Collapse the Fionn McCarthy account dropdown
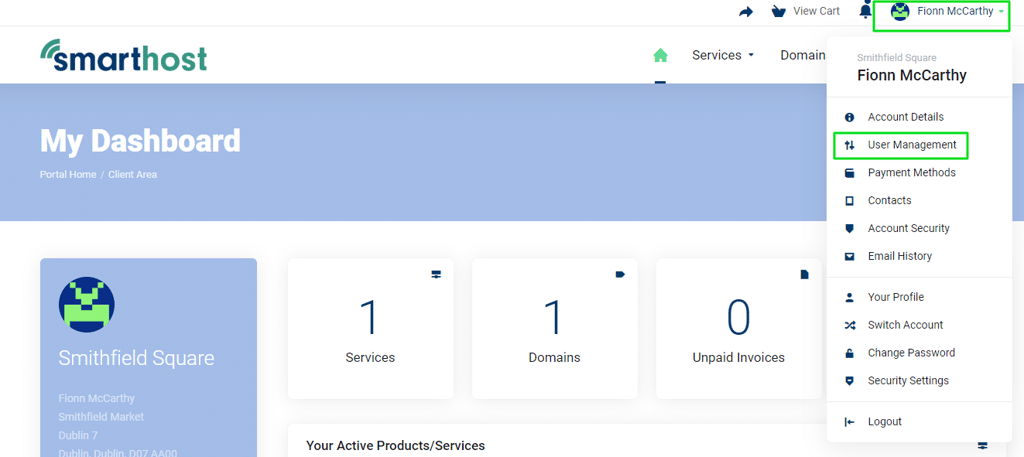 coord(941,11)
